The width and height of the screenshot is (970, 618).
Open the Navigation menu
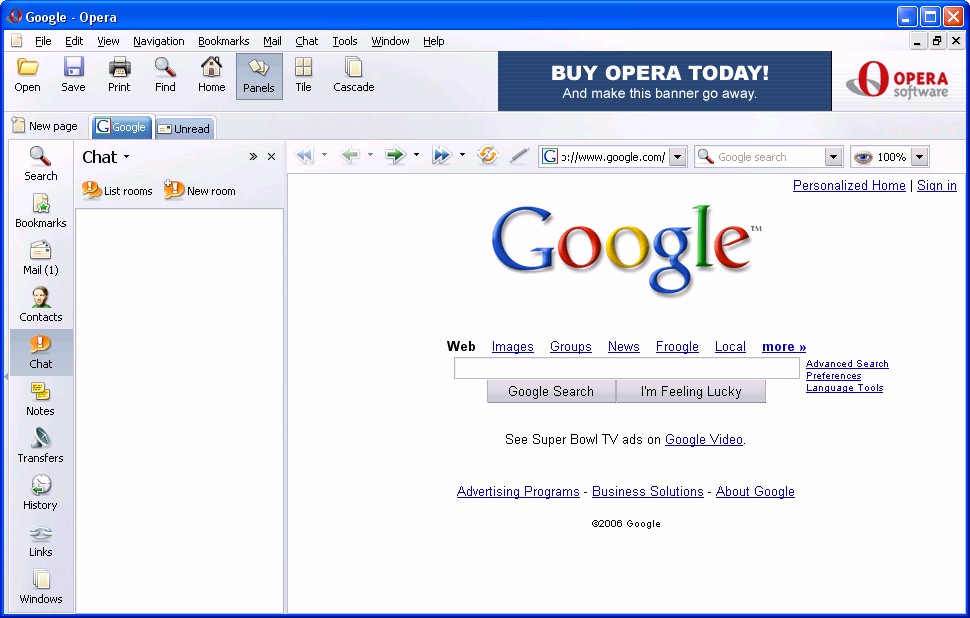(158, 41)
